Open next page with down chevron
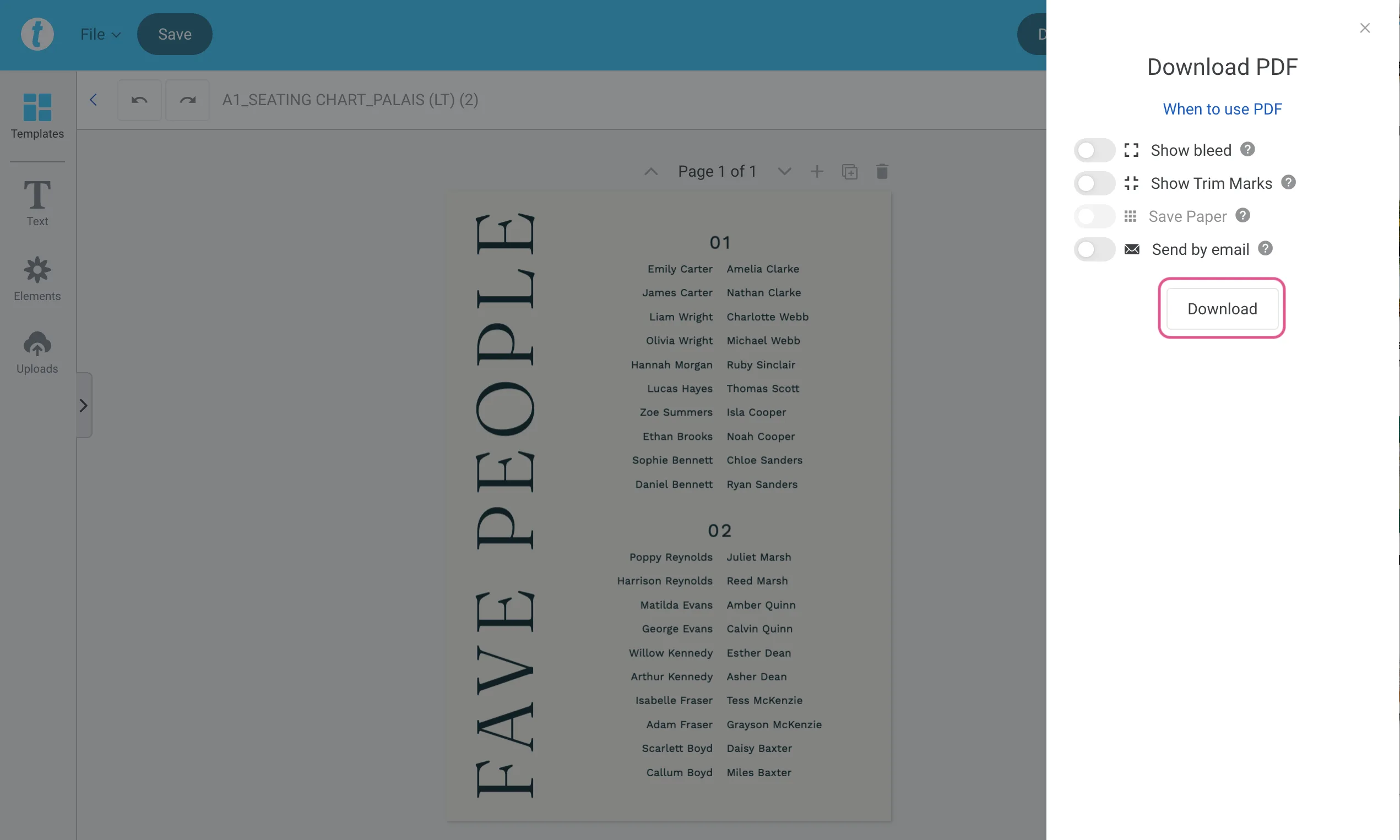Viewport: 1400px width, 840px height. pos(784,171)
